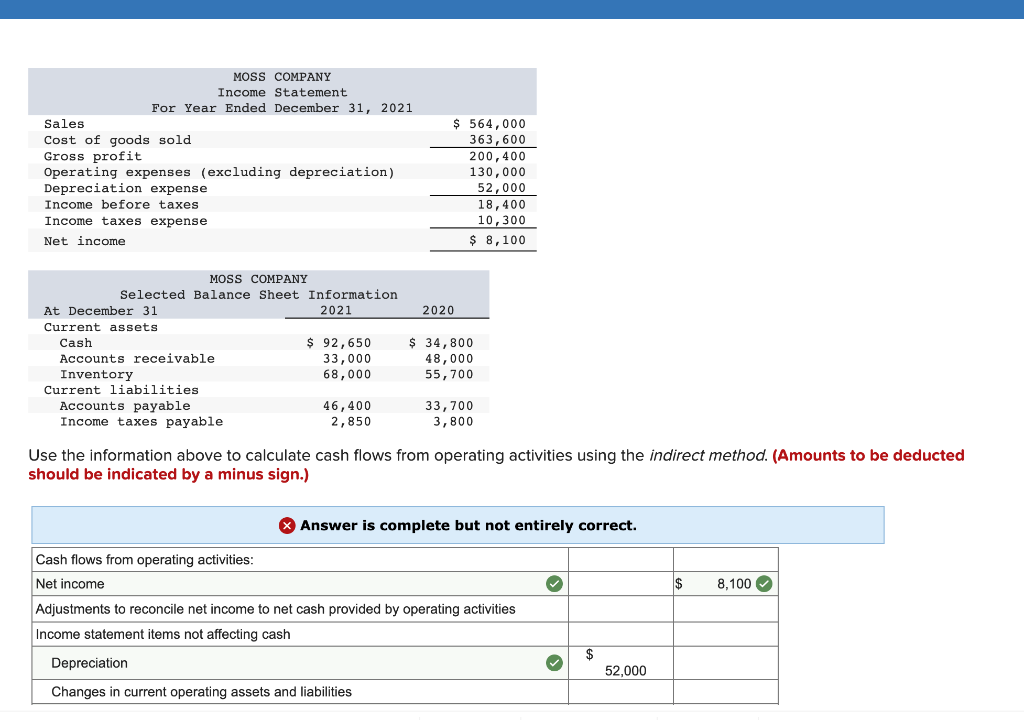
Task: Select the 52,000 amount input field
Action: (624, 662)
